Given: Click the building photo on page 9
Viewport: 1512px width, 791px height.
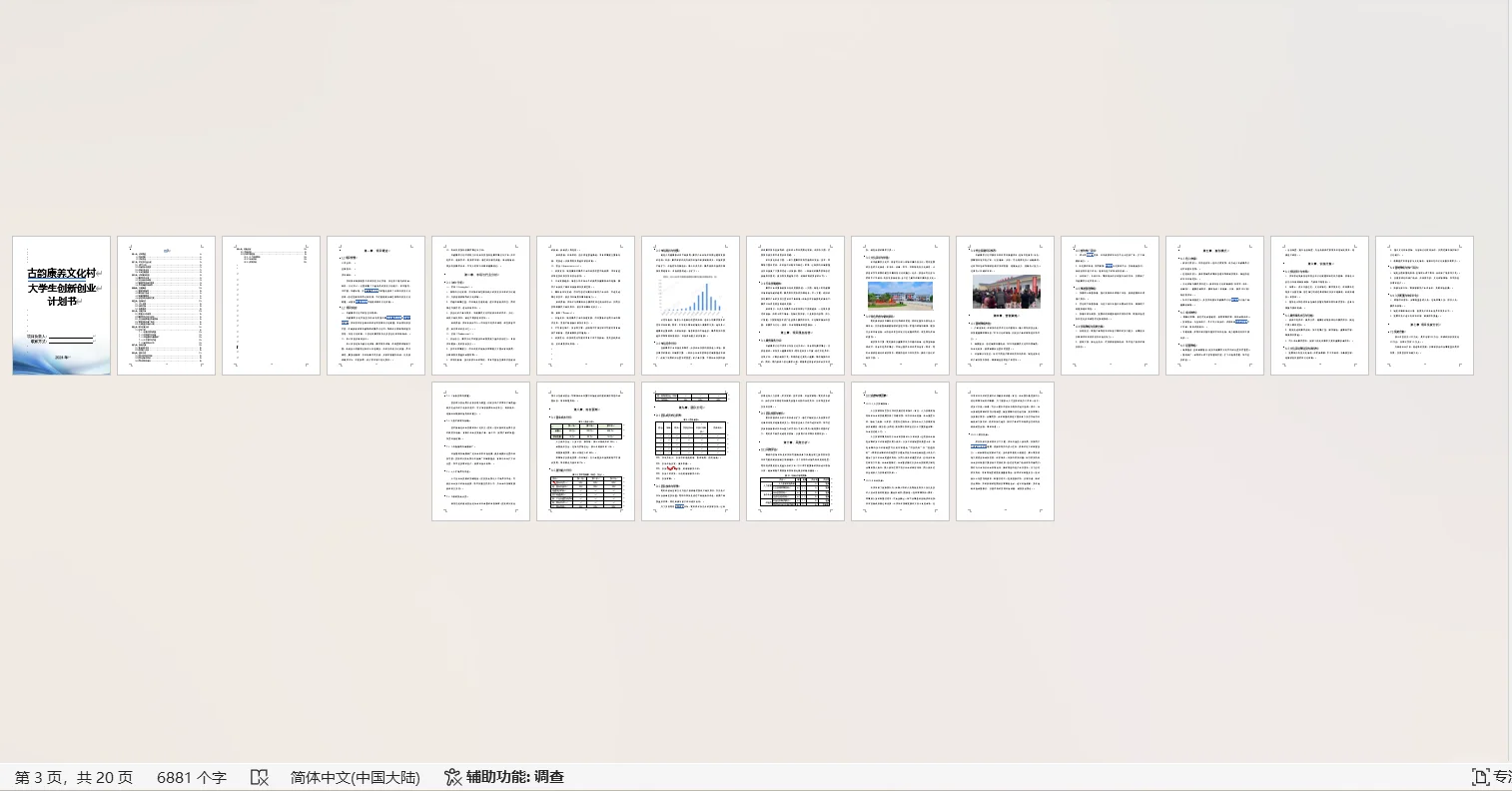Looking at the screenshot, I should click(901, 295).
